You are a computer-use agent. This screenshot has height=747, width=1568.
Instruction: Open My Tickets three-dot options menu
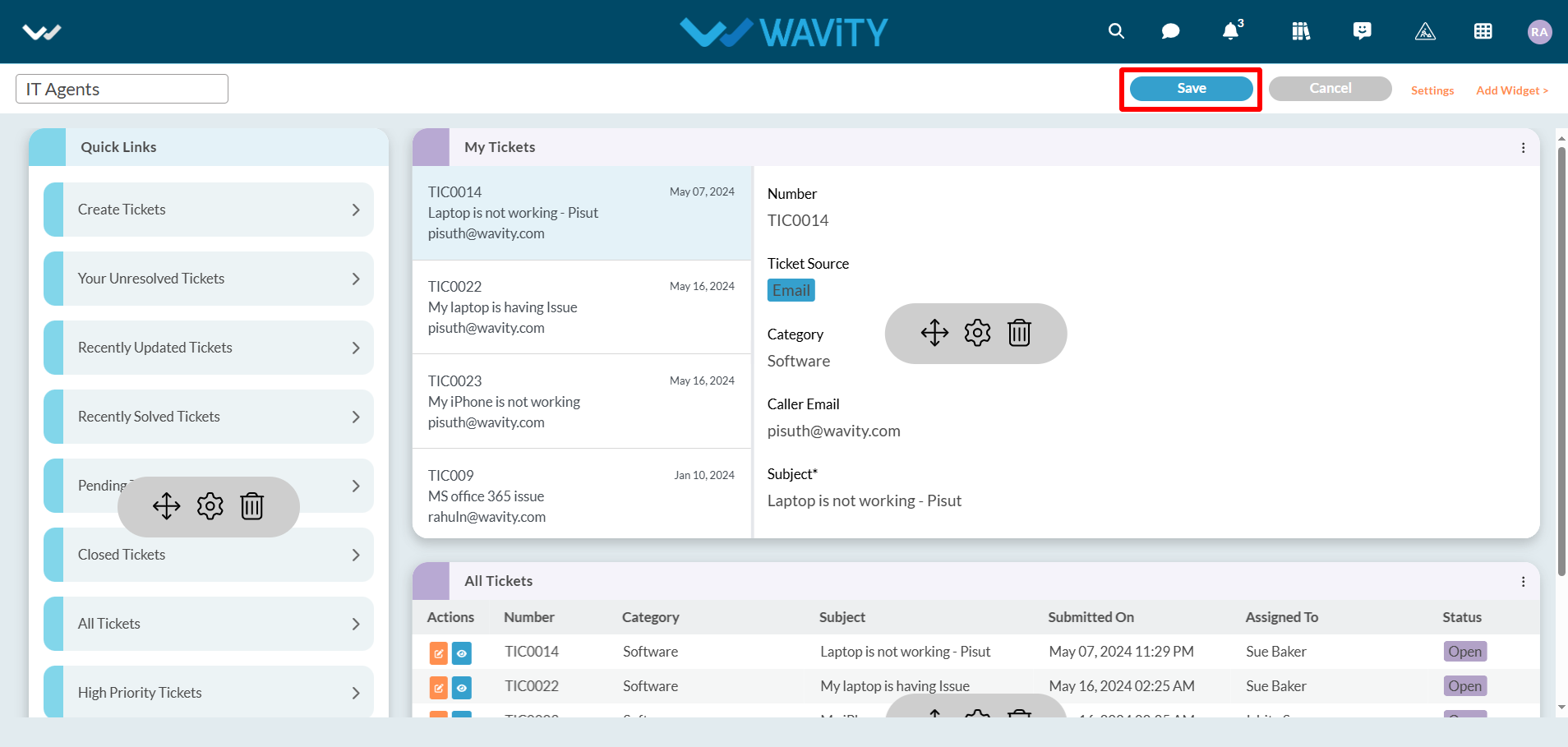(x=1523, y=148)
